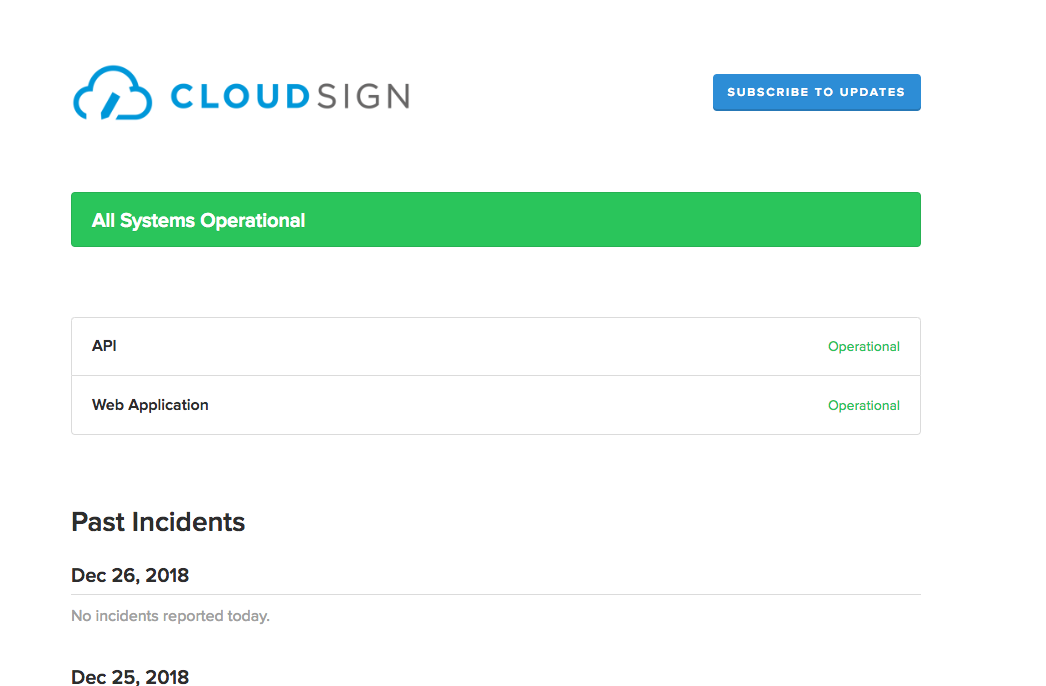
Task: Click the word UPDATES on the subscribe button
Action: pos(872,92)
